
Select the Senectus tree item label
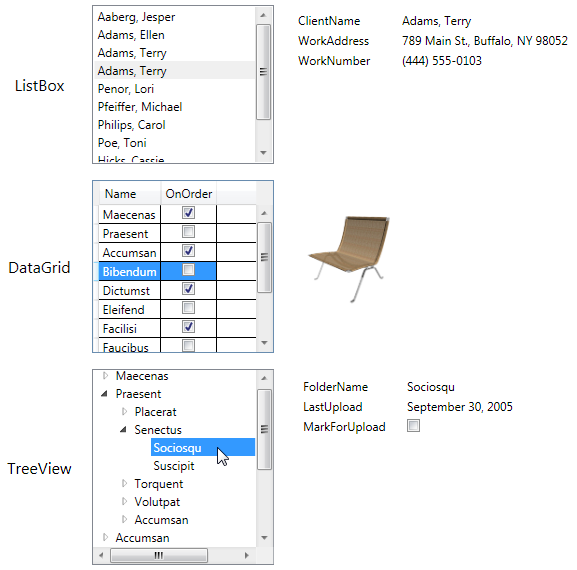click(x=158, y=430)
